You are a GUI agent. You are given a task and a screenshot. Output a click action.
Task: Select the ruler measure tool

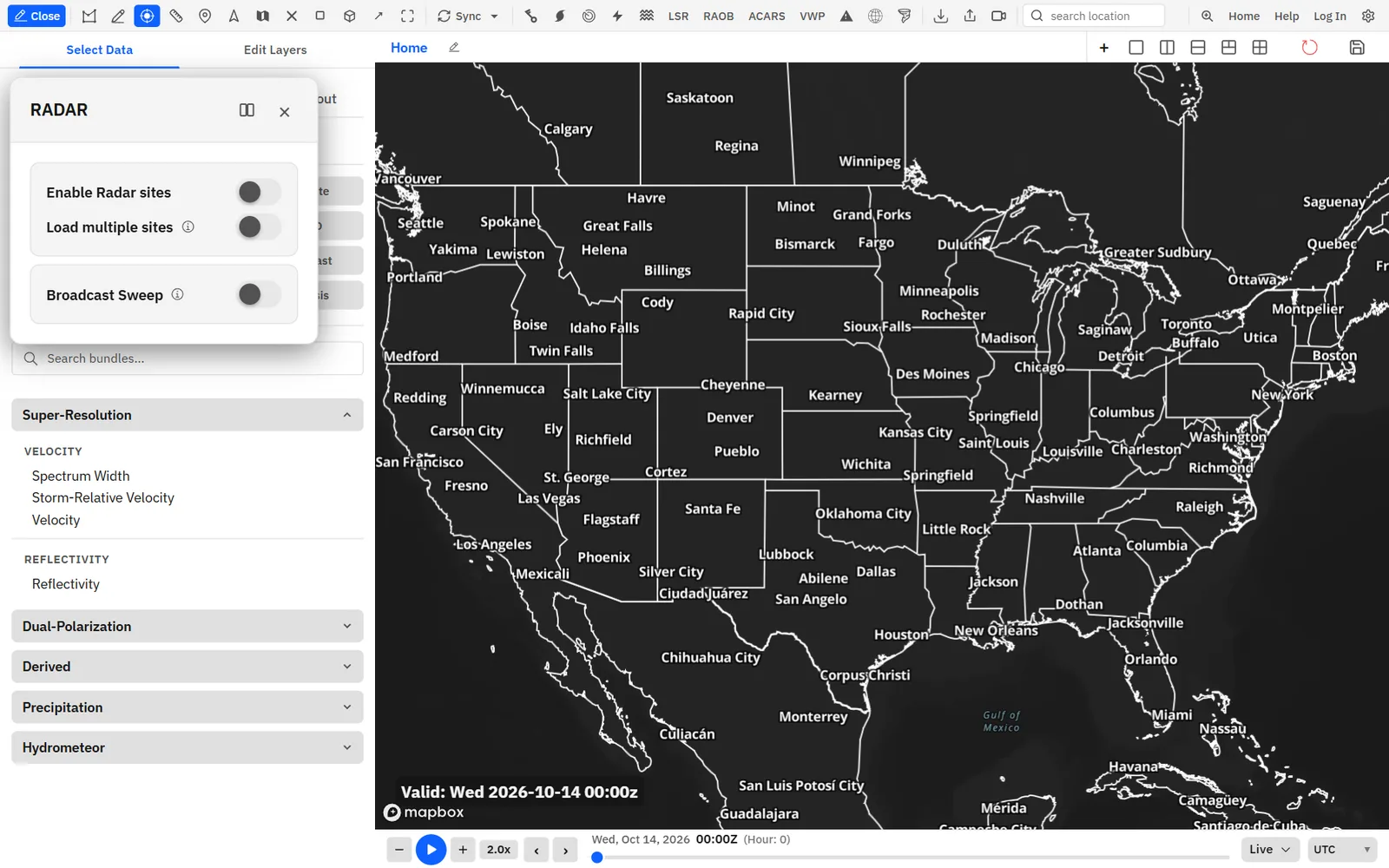[176, 16]
